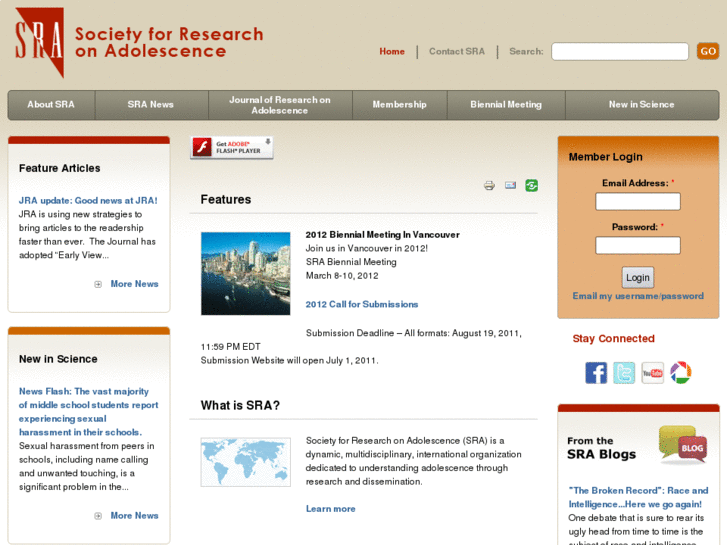Viewport: 727px width, 545px height.
Task: Click the orange GO search button
Action: (x=708, y=51)
